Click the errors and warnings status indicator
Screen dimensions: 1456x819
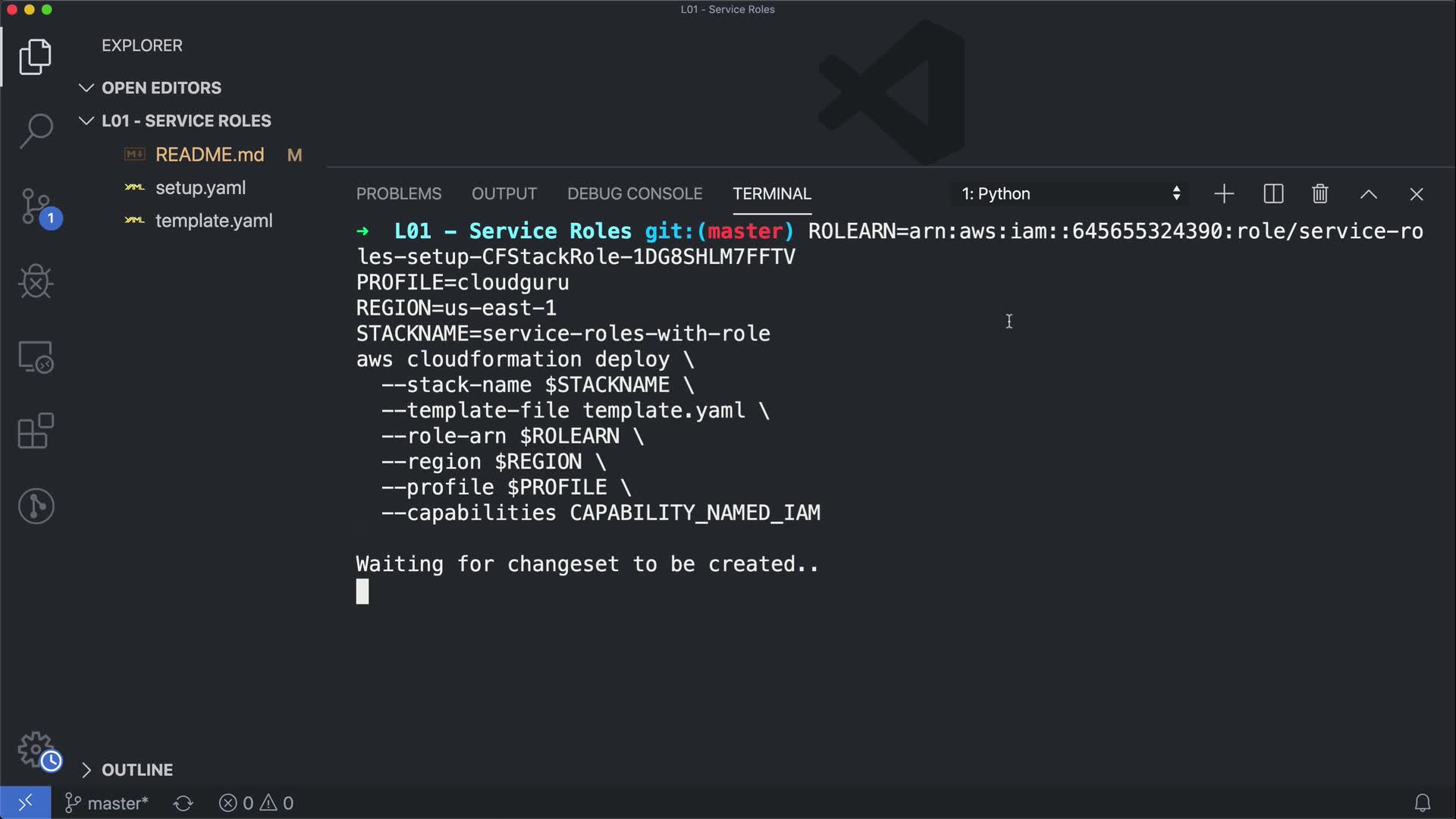point(256,803)
